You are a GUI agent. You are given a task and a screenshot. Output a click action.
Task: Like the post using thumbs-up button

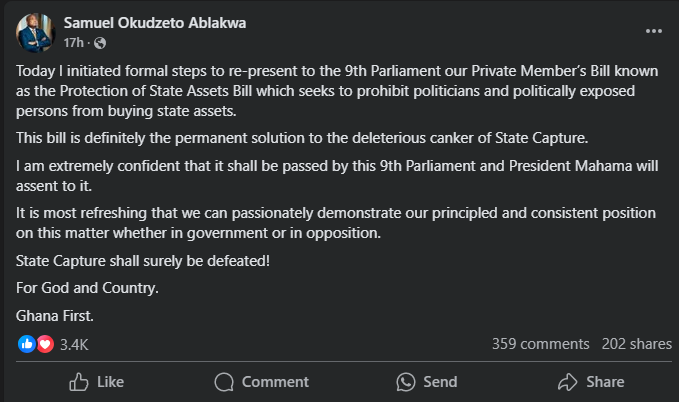tap(96, 382)
